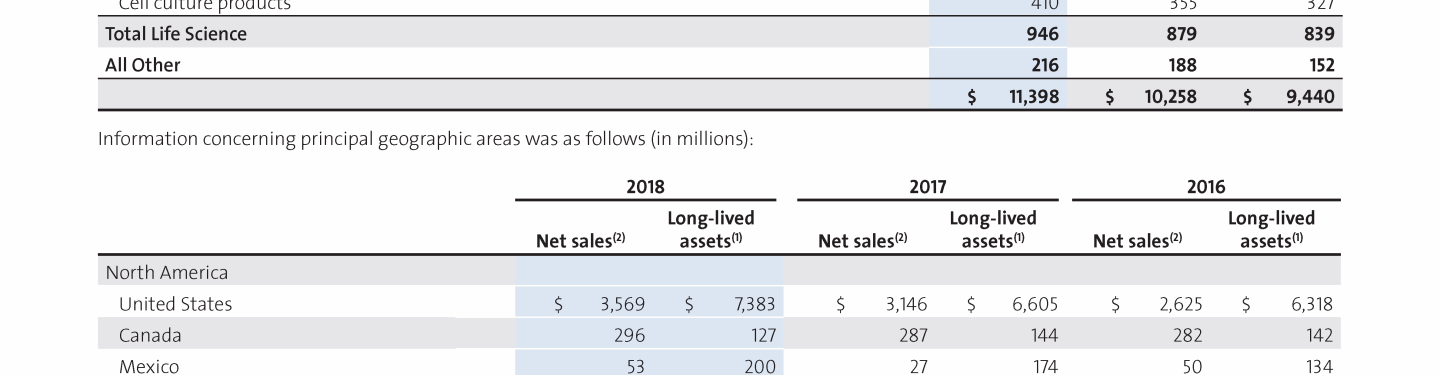Click the 2017 column header
Viewport: 1440px width, 375px height.
(x=928, y=187)
